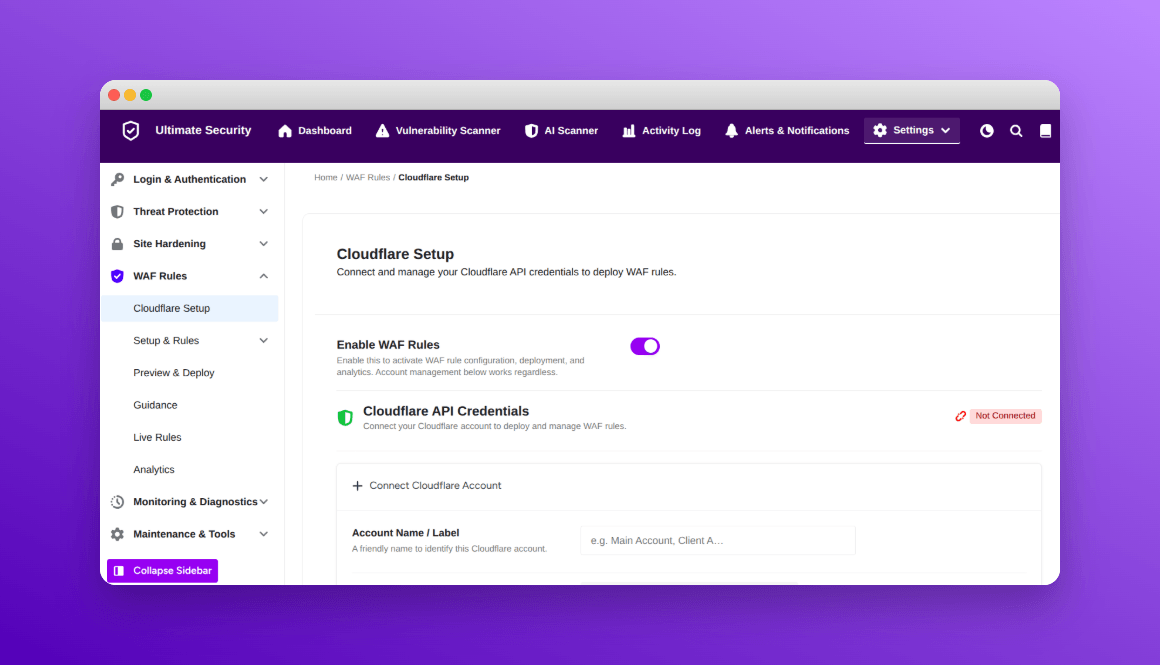1160x665 pixels.
Task: Open the Settings dropdown arrow
Action: [x=945, y=130]
